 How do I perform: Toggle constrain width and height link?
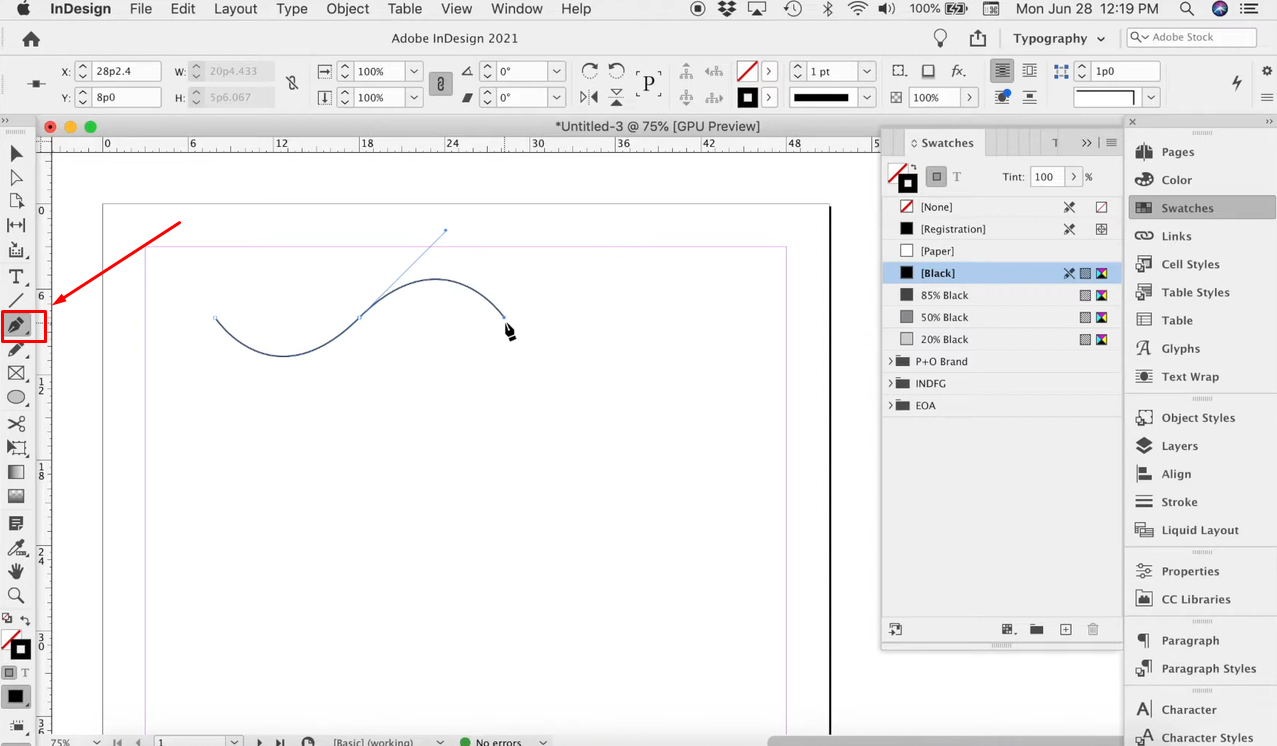[x=292, y=84]
